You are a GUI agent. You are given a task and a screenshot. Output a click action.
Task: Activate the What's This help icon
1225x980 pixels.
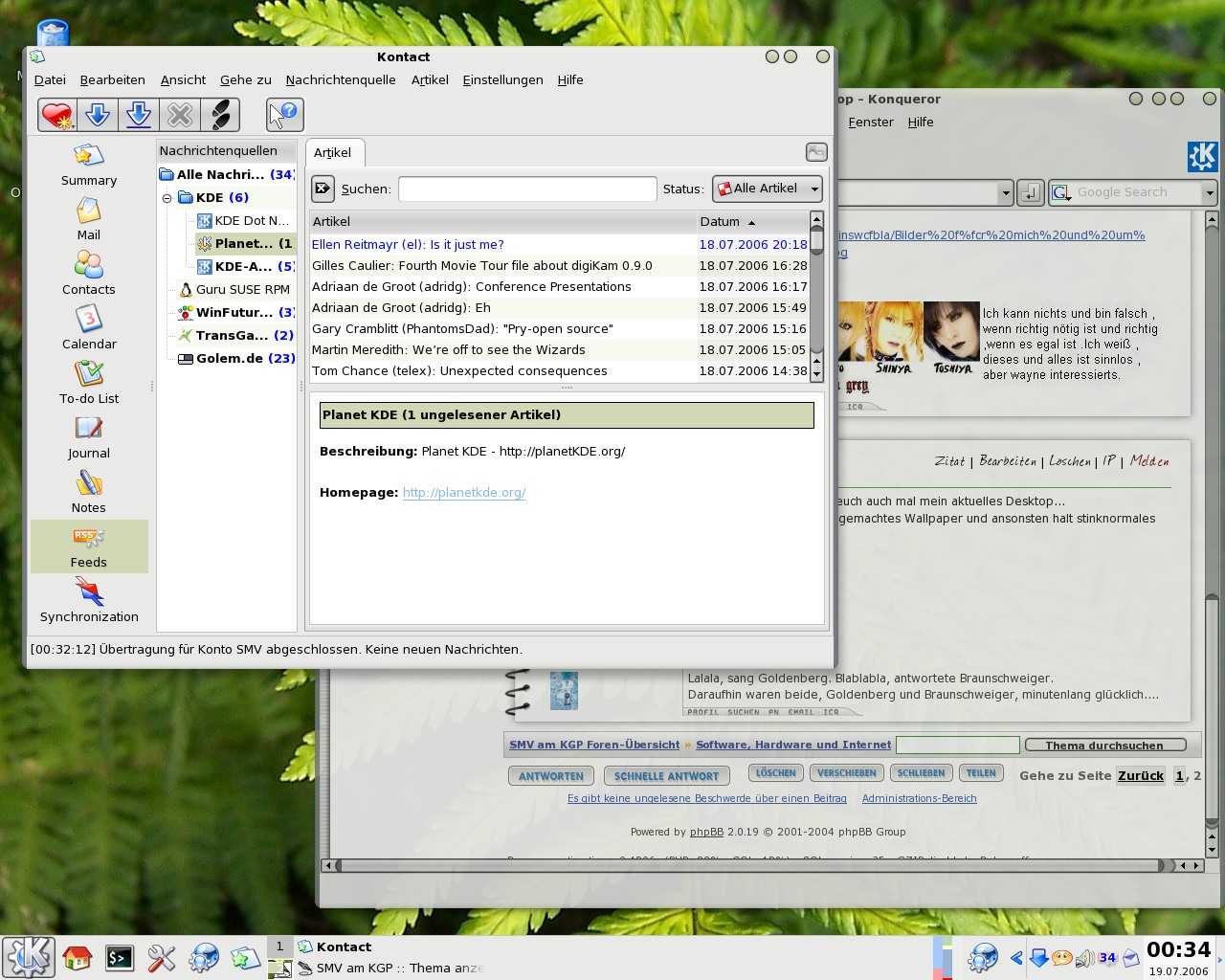point(285,115)
